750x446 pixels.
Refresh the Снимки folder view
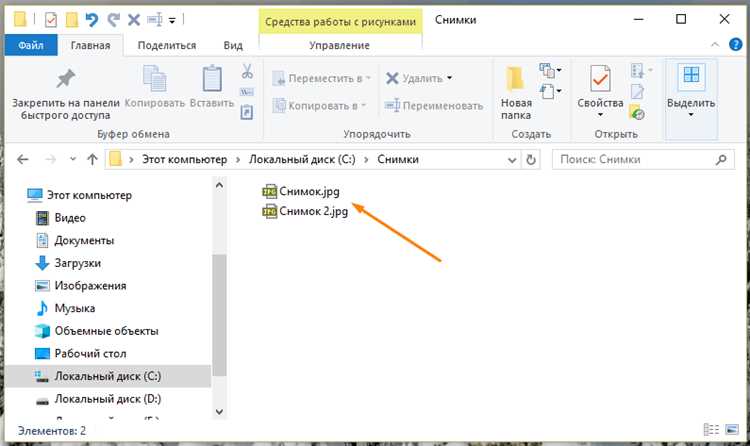(530, 159)
